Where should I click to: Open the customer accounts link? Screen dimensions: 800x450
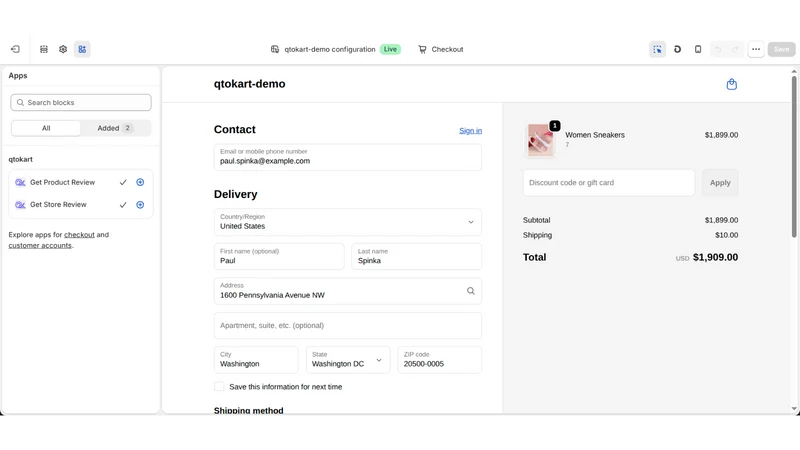click(40, 245)
